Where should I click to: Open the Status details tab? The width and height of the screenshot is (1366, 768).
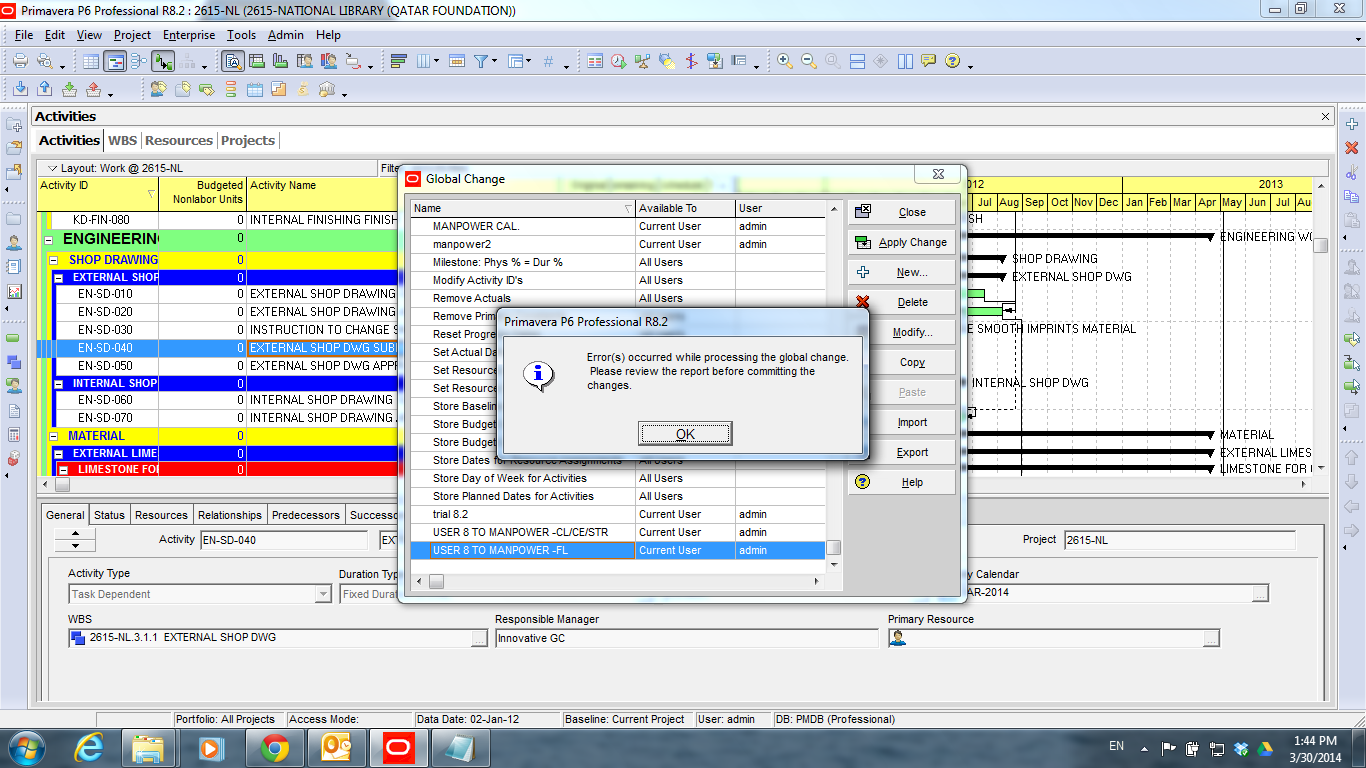(109, 515)
